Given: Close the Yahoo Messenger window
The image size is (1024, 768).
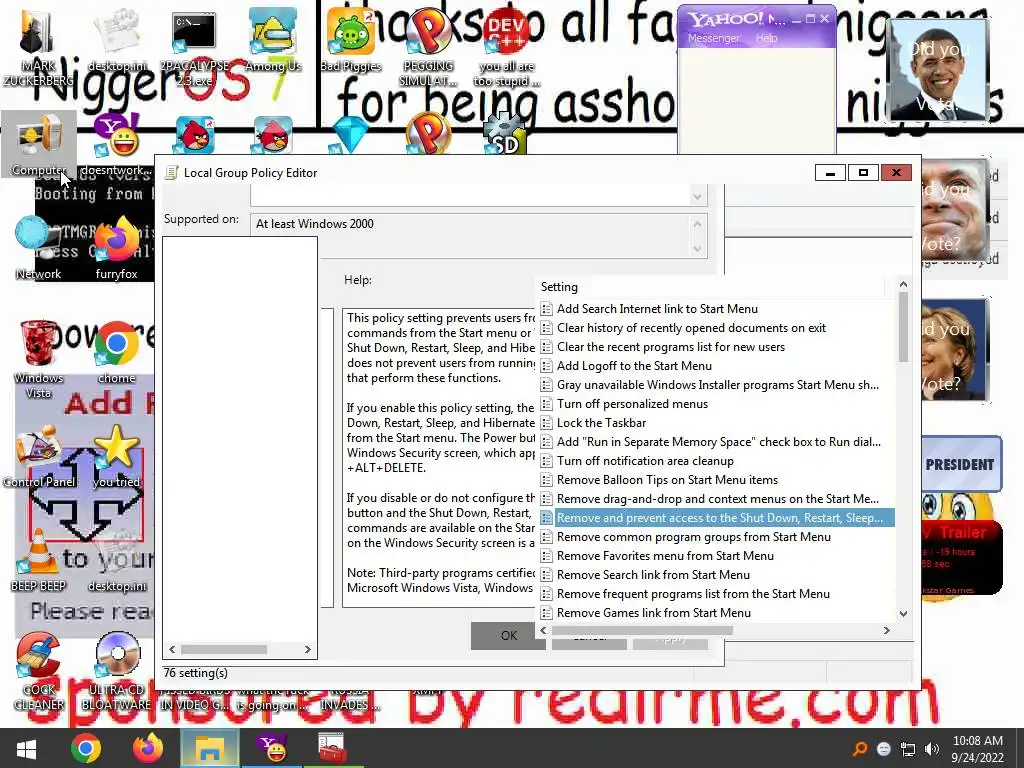Looking at the screenshot, I should (x=824, y=19).
